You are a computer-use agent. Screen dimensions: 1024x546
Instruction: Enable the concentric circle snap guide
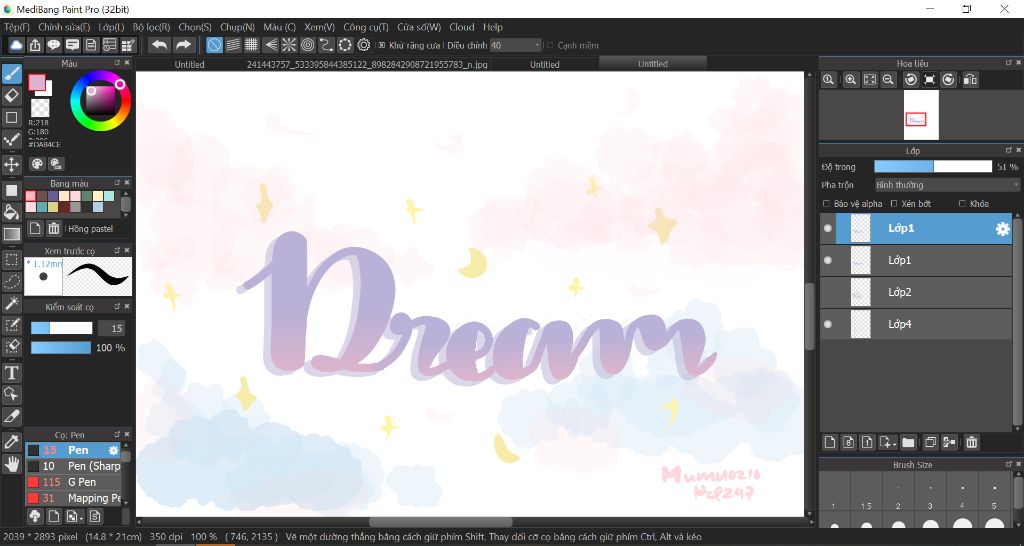click(308, 45)
